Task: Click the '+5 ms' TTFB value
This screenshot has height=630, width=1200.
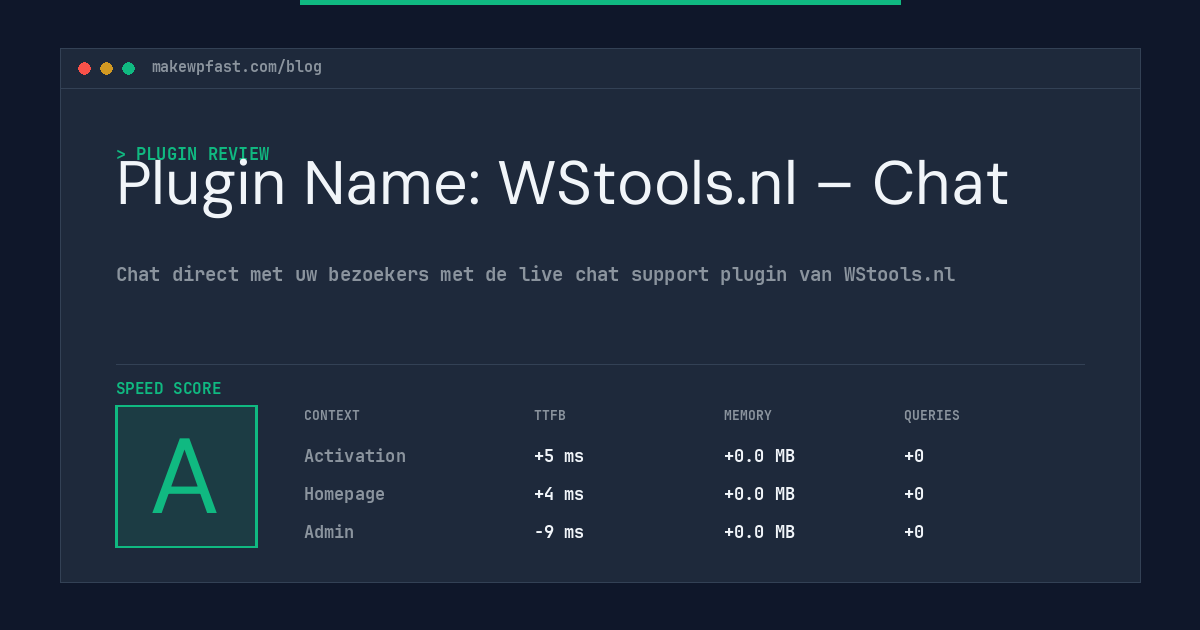Action: [559, 456]
